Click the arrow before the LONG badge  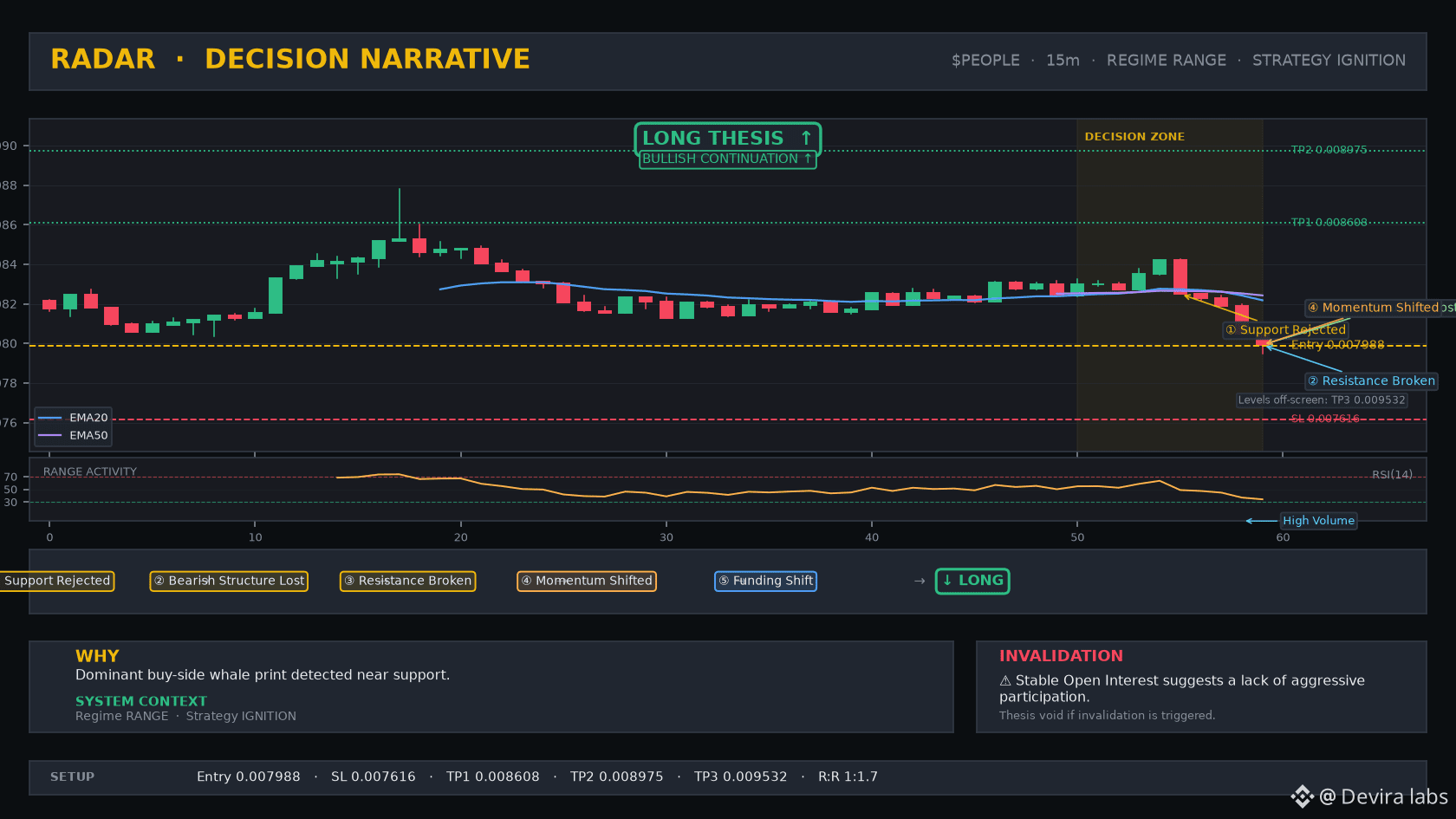tap(920, 581)
